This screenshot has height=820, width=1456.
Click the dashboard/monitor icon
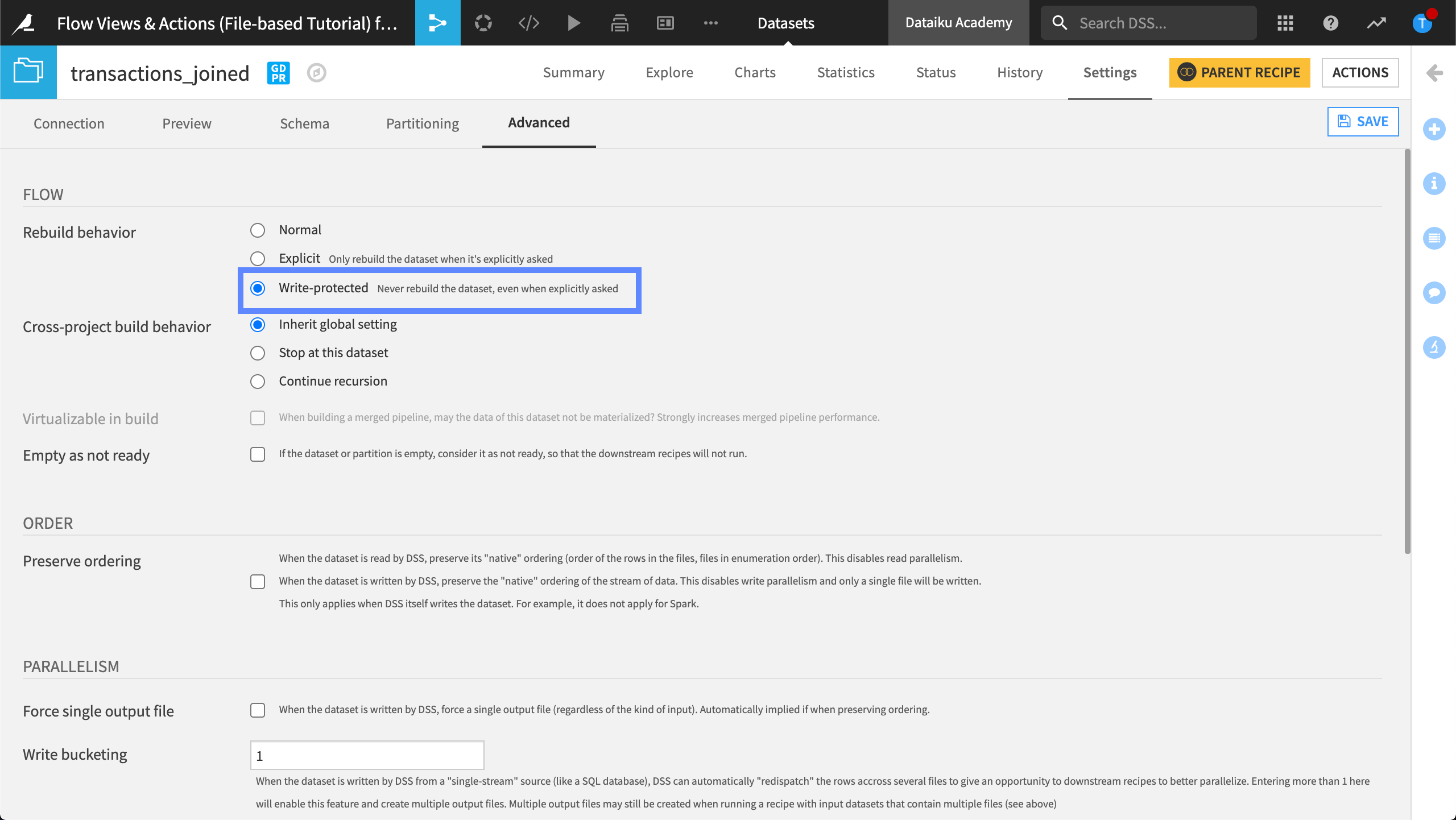pos(665,22)
